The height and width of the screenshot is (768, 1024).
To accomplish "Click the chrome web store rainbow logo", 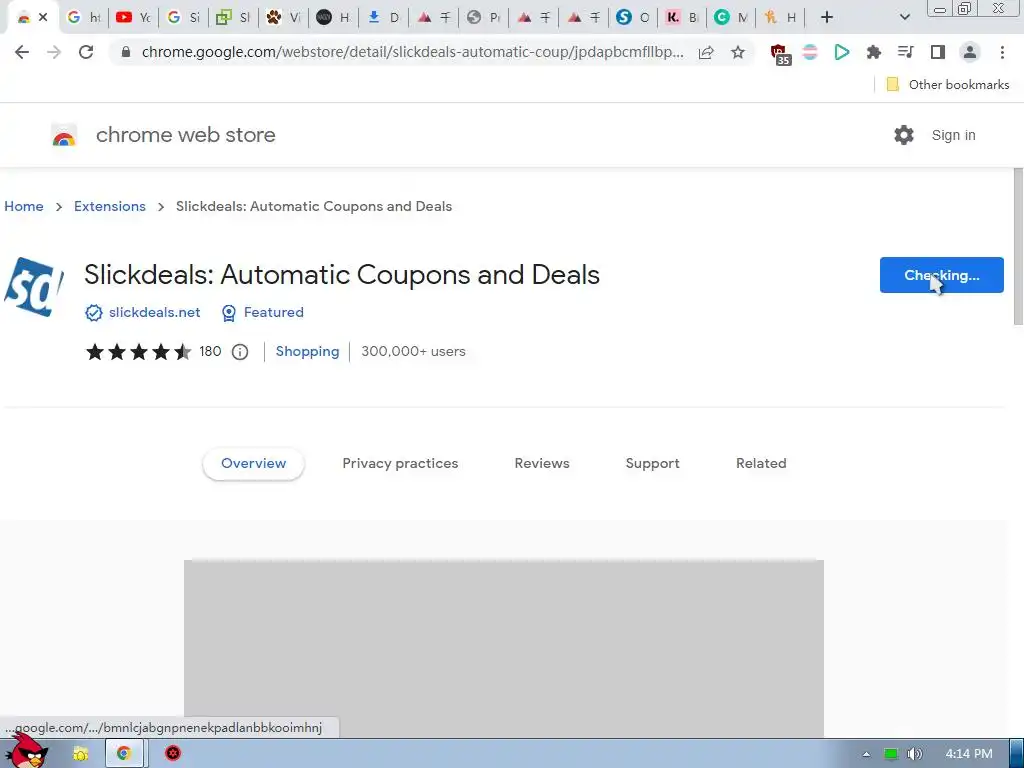I will pos(64,135).
